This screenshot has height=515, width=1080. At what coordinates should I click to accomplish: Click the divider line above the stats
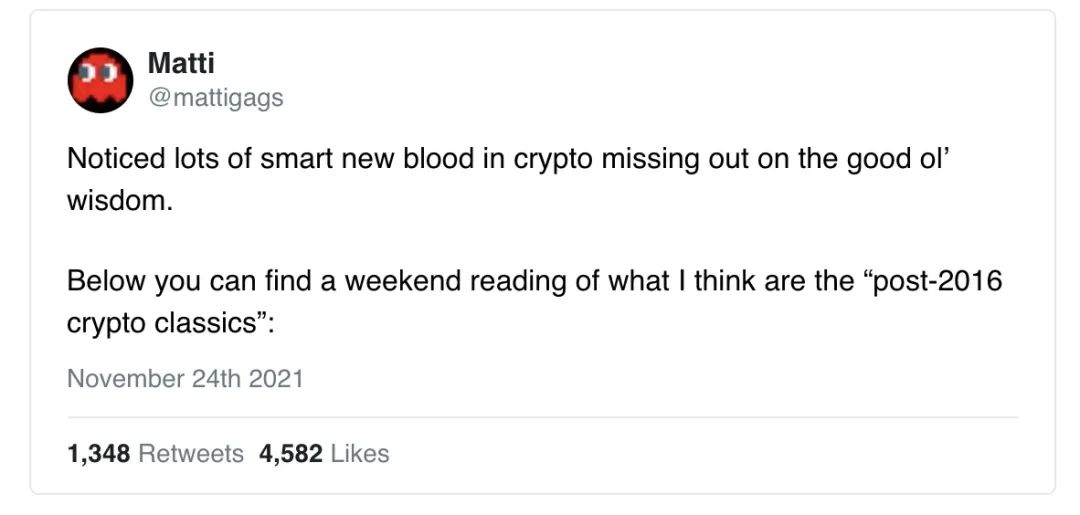point(542,417)
